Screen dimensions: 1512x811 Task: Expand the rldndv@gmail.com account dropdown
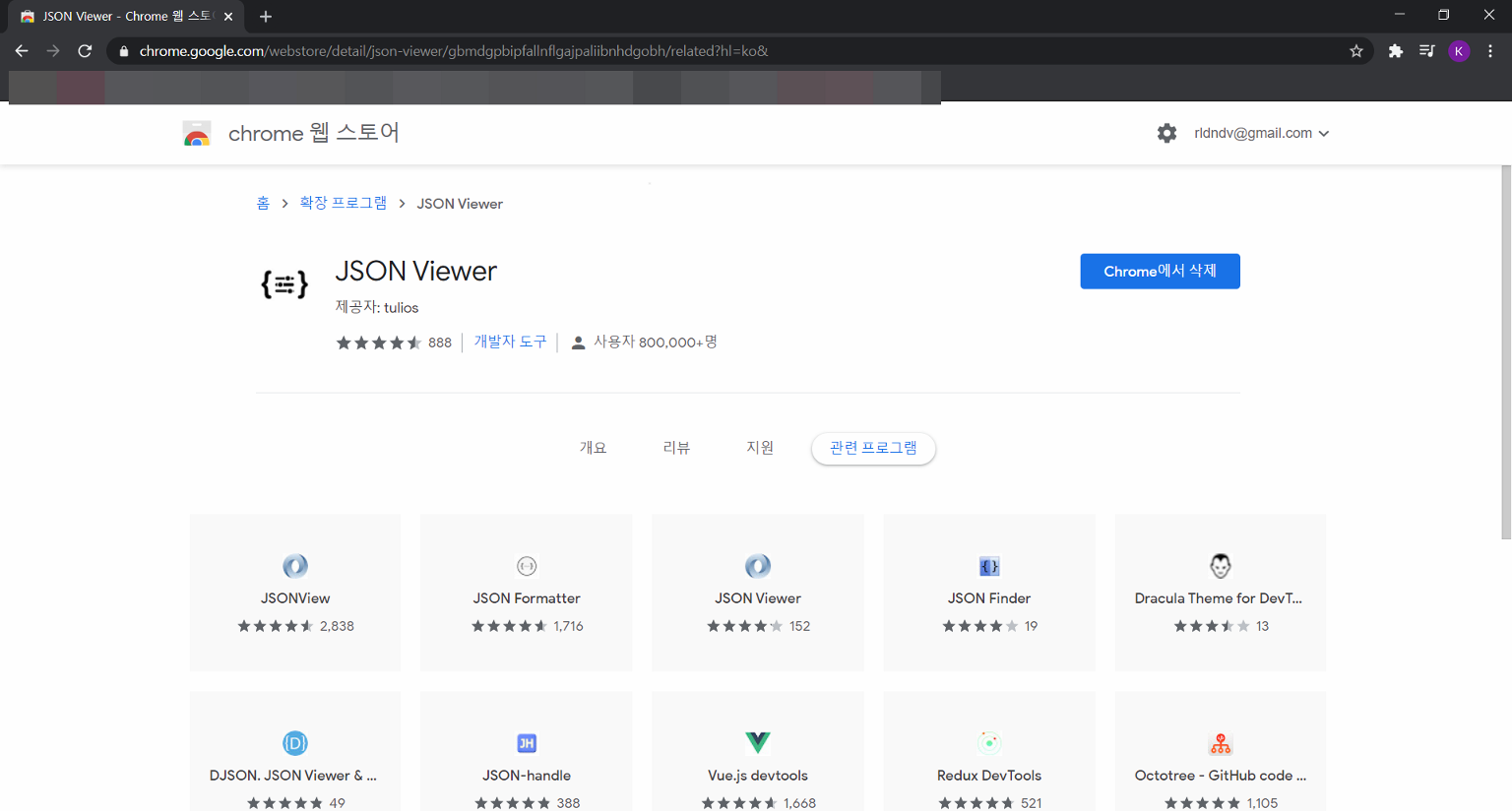point(1262,133)
